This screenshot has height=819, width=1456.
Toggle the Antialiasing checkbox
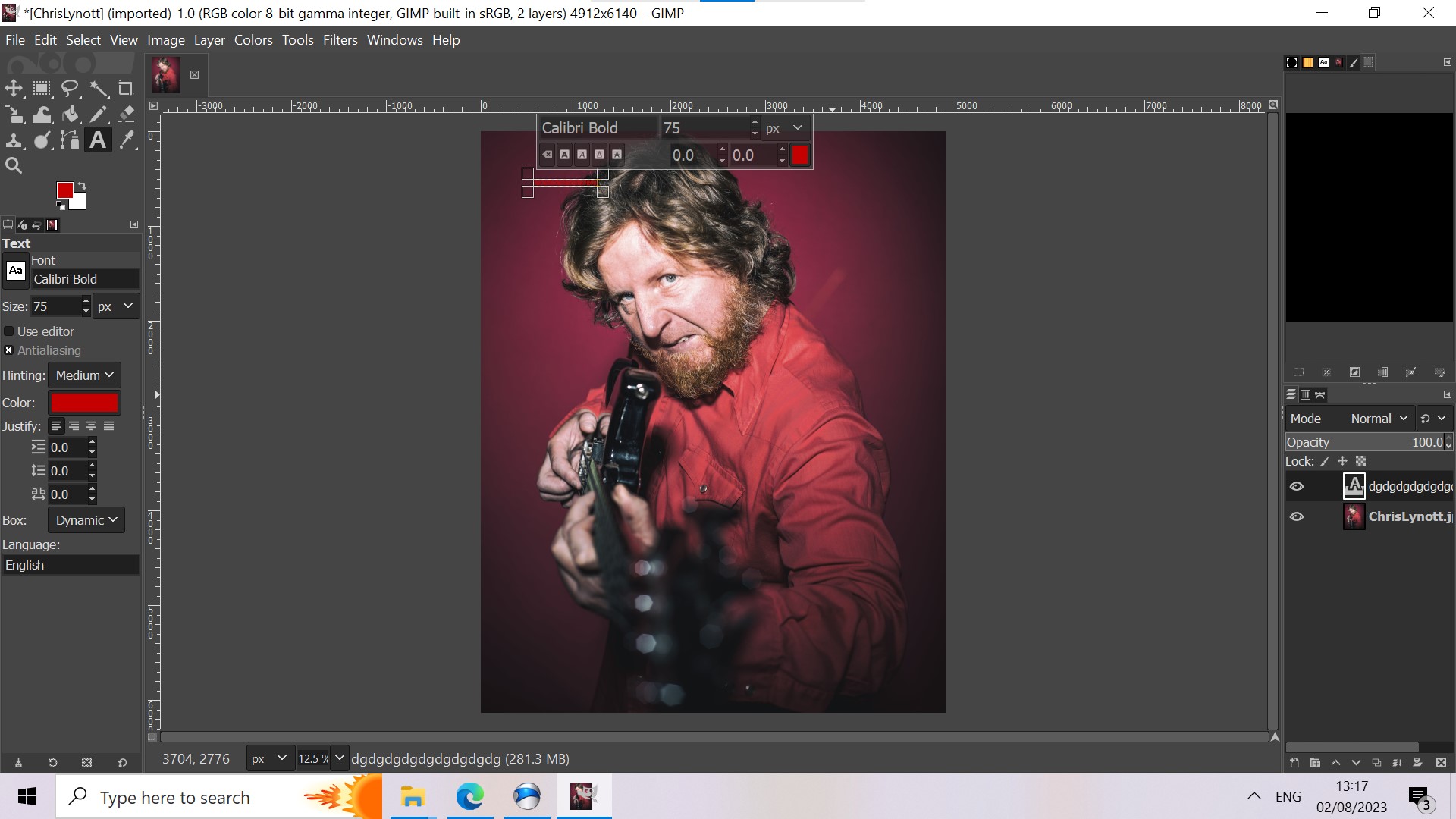(9, 350)
